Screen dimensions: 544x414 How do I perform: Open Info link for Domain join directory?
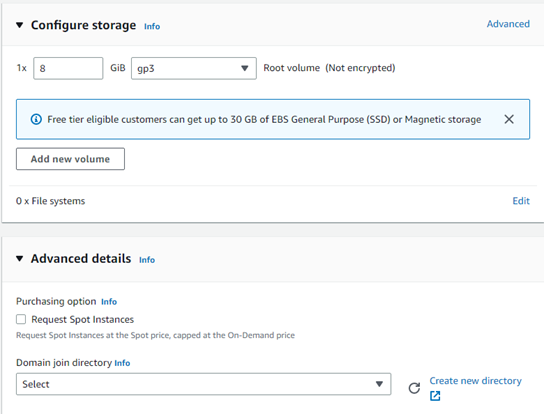[122, 363]
